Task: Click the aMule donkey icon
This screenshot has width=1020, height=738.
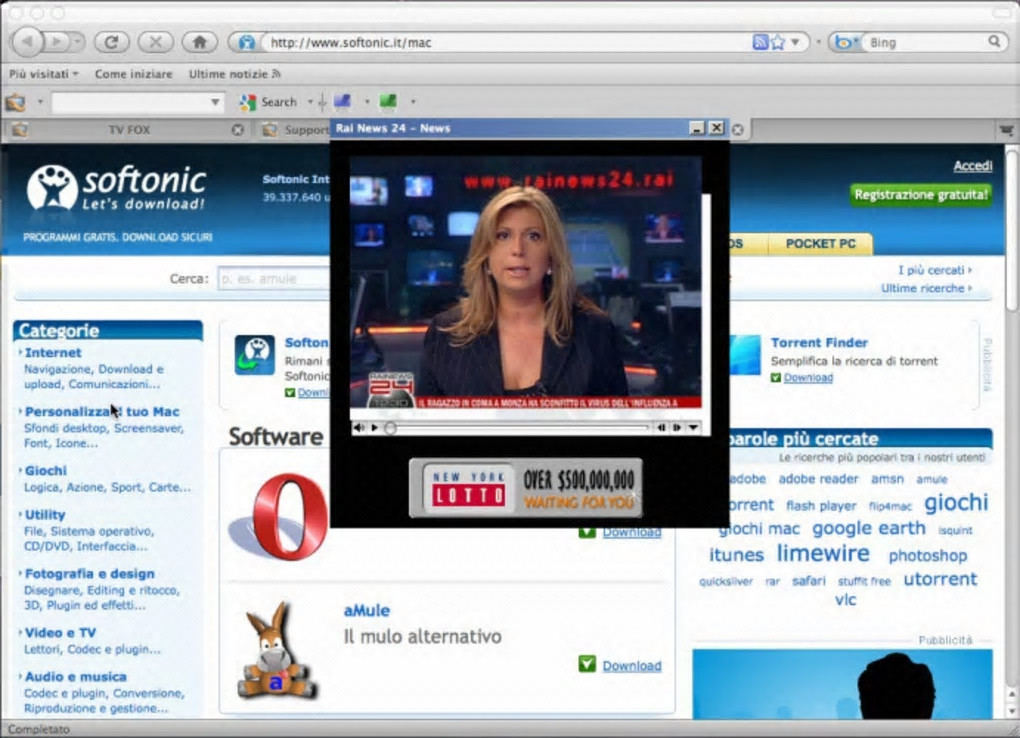Action: click(276, 651)
